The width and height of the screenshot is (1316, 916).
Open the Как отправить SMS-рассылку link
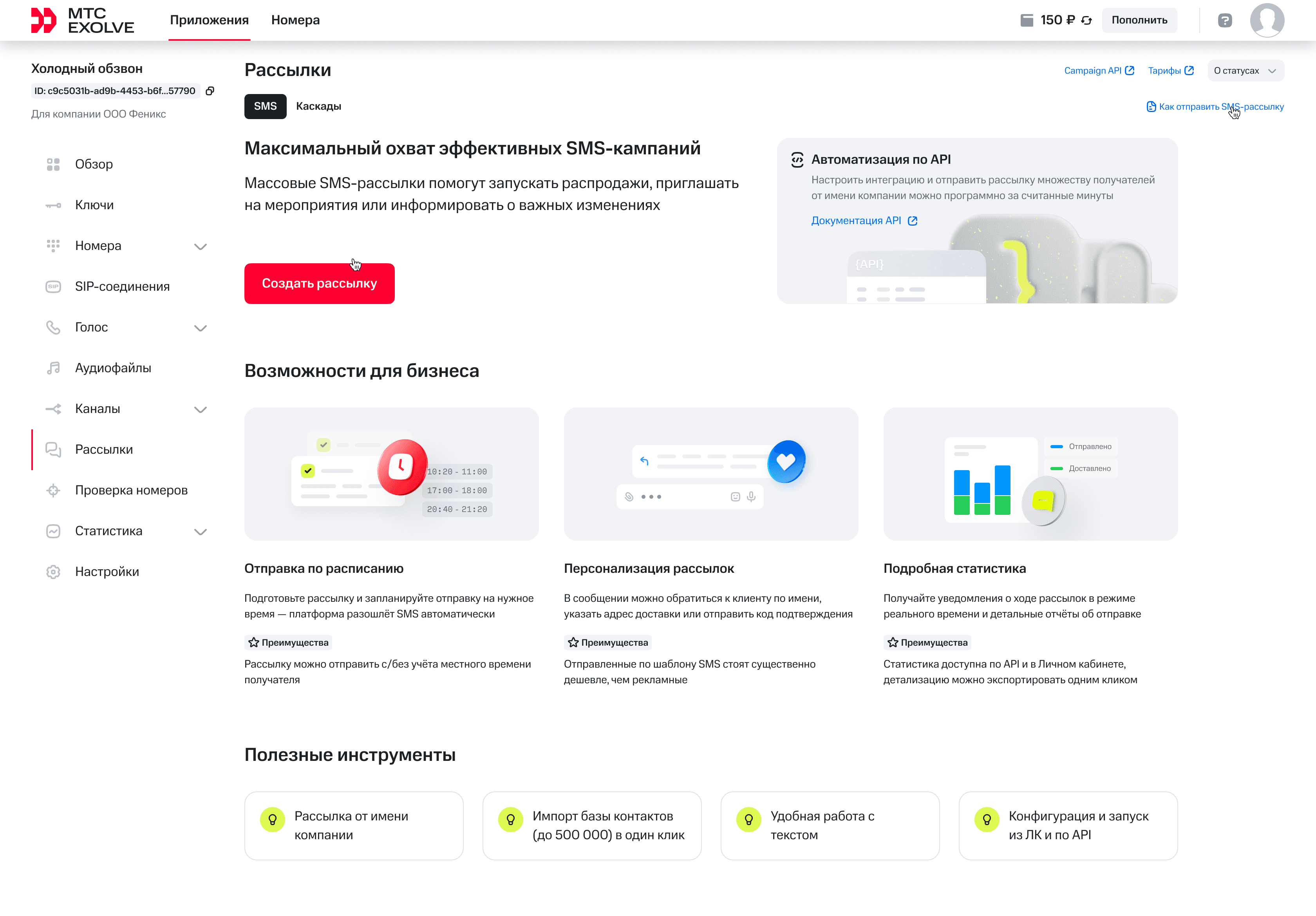tap(1215, 107)
